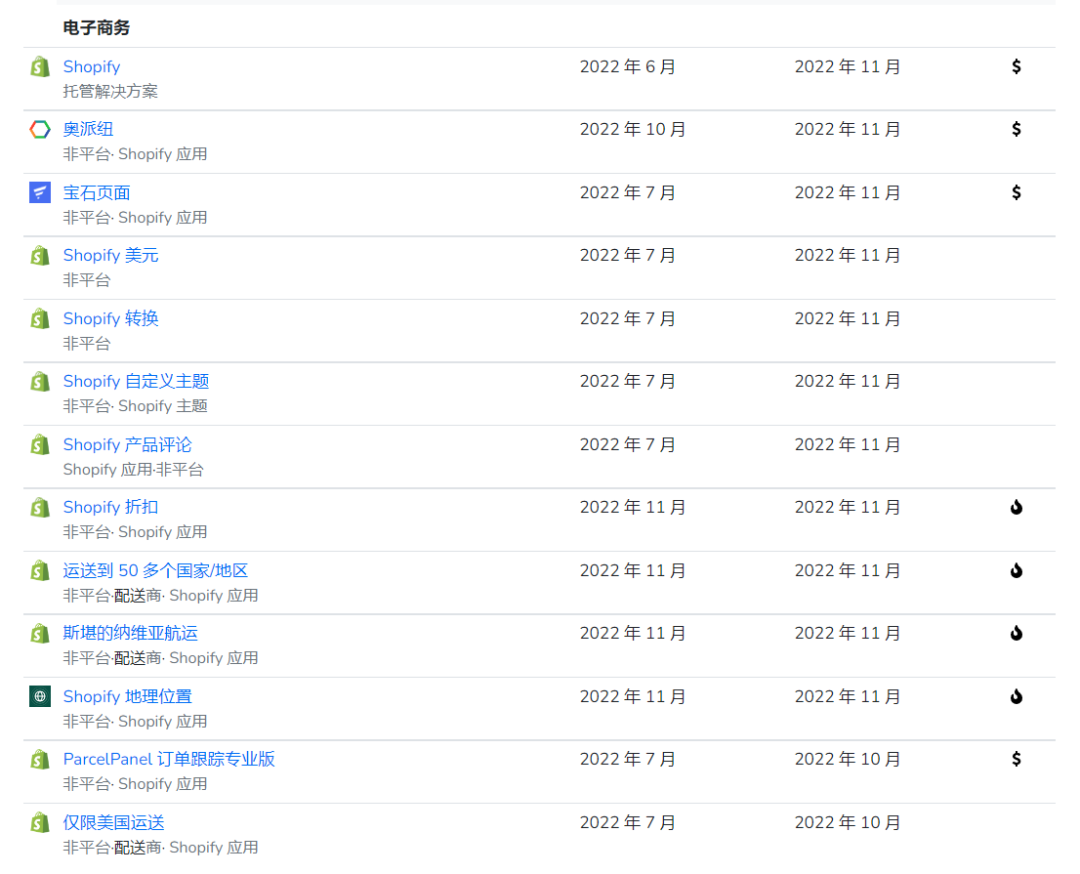1080x874 pixels.
Task: Click 2022 年 10 月 last-detected date for ParcelPanel
Action: click(847, 760)
